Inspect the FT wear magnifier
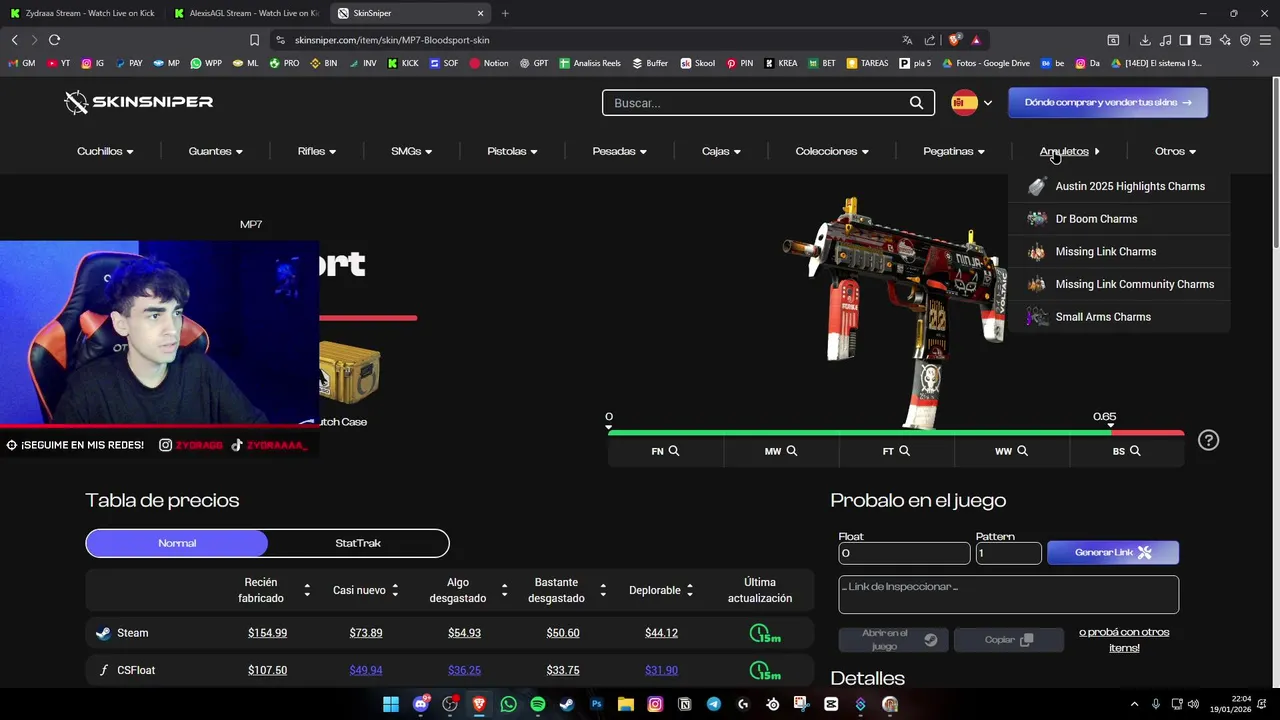Viewport: 1280px width, 720px height. point(904,451)
